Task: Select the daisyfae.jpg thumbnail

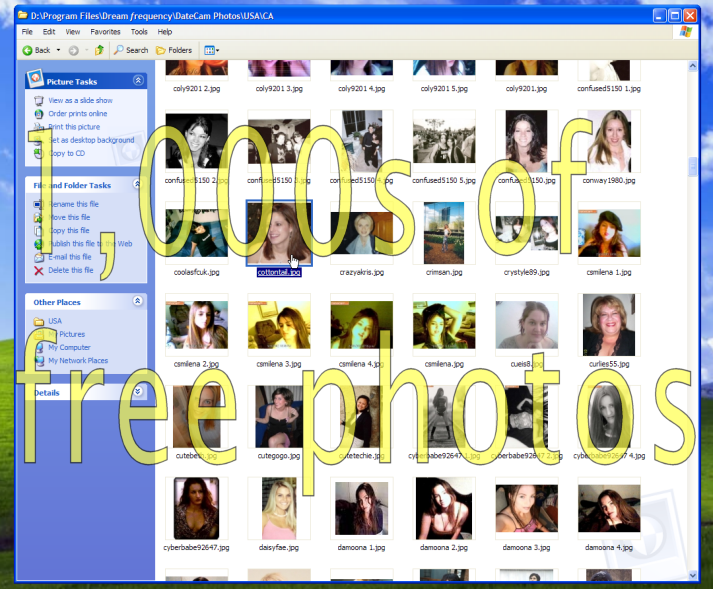Action: click(279, 508)
